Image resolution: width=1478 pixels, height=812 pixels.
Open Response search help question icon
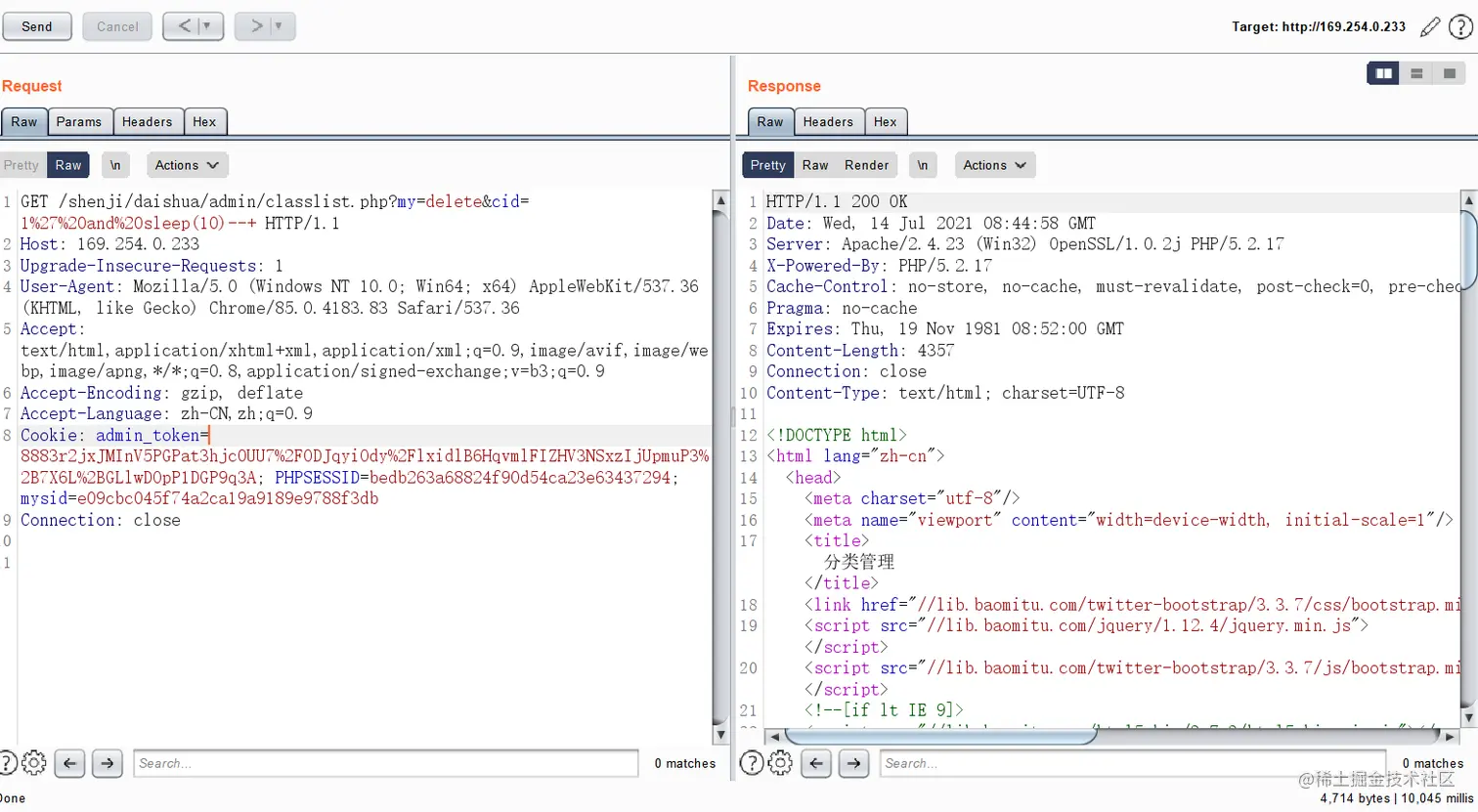pos(752,762)
